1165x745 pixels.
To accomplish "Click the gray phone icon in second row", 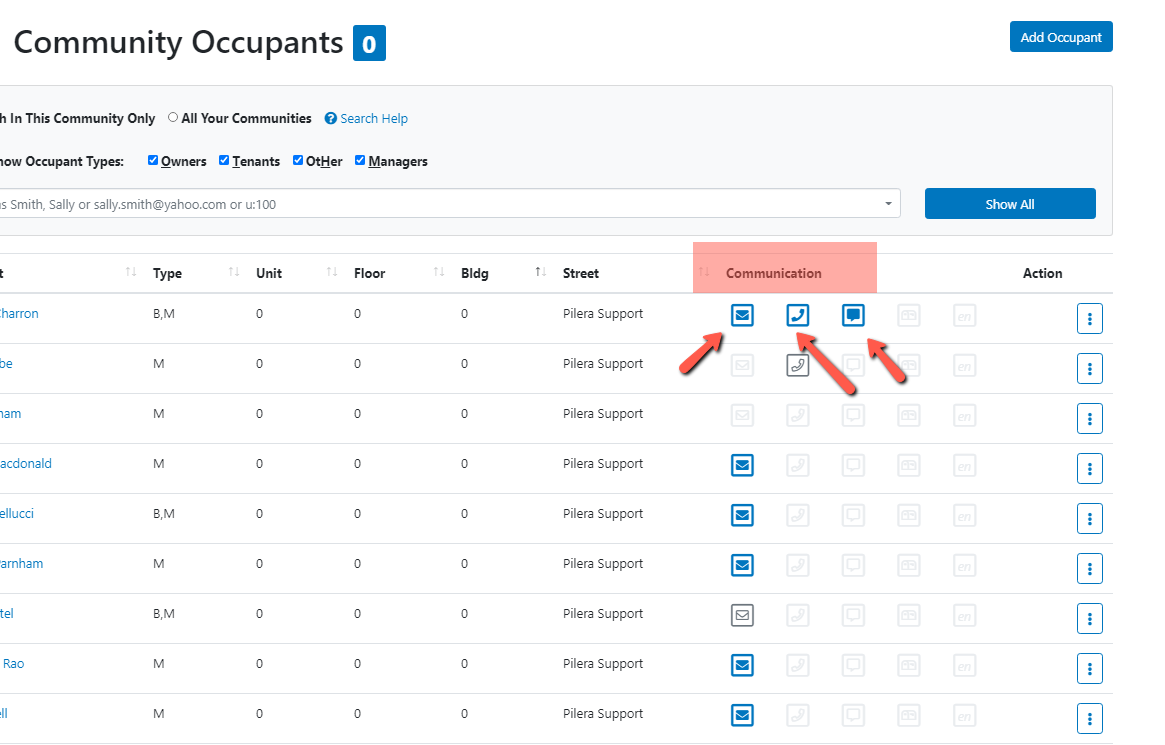I will pos(797,365).
